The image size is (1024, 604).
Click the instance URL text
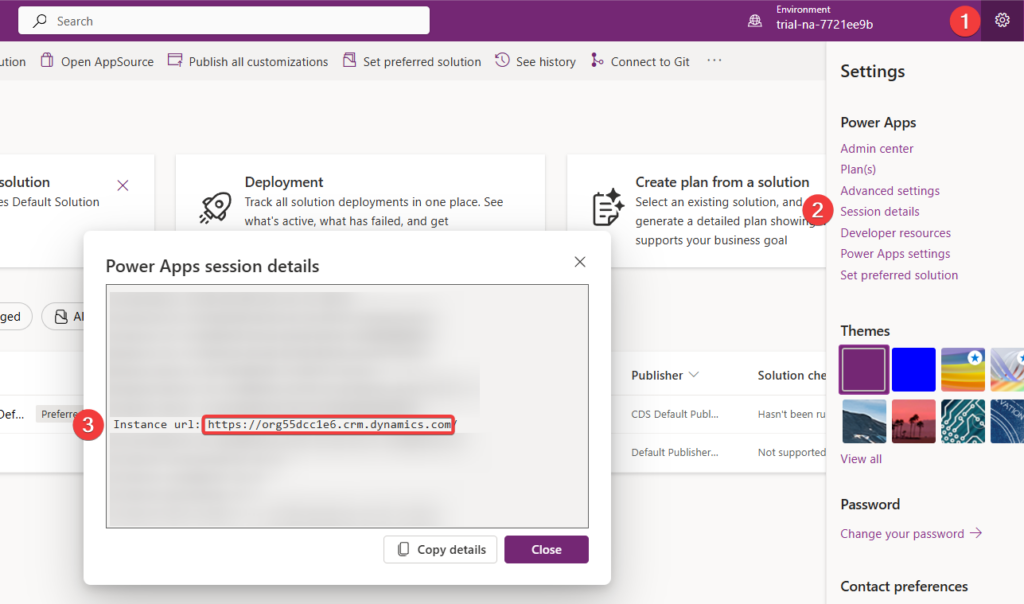tap(329, 424)
